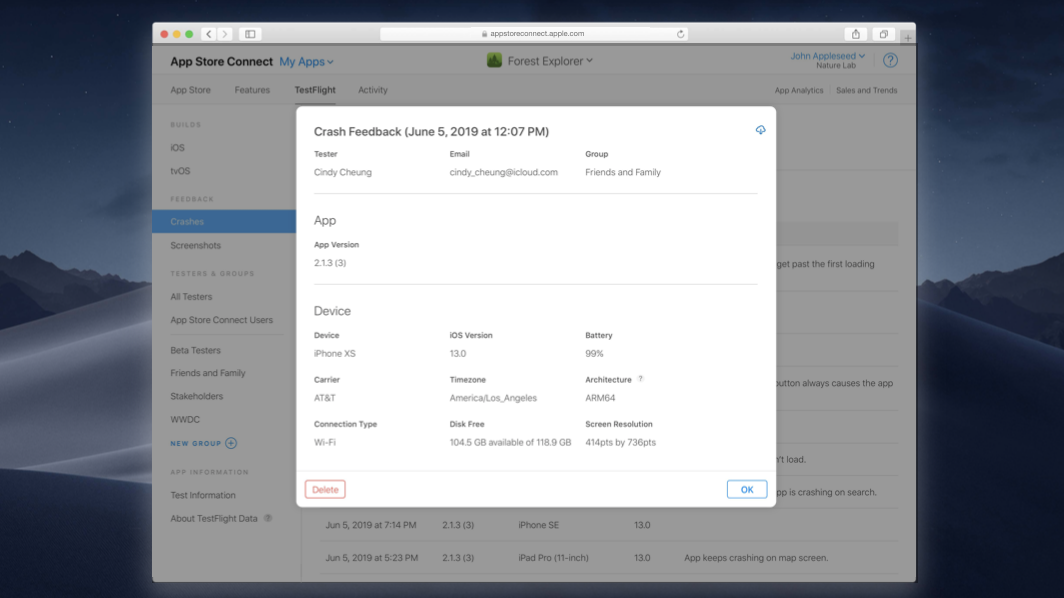Open Sales and Trends link
Screen dimensions: 1064x598
867,90
